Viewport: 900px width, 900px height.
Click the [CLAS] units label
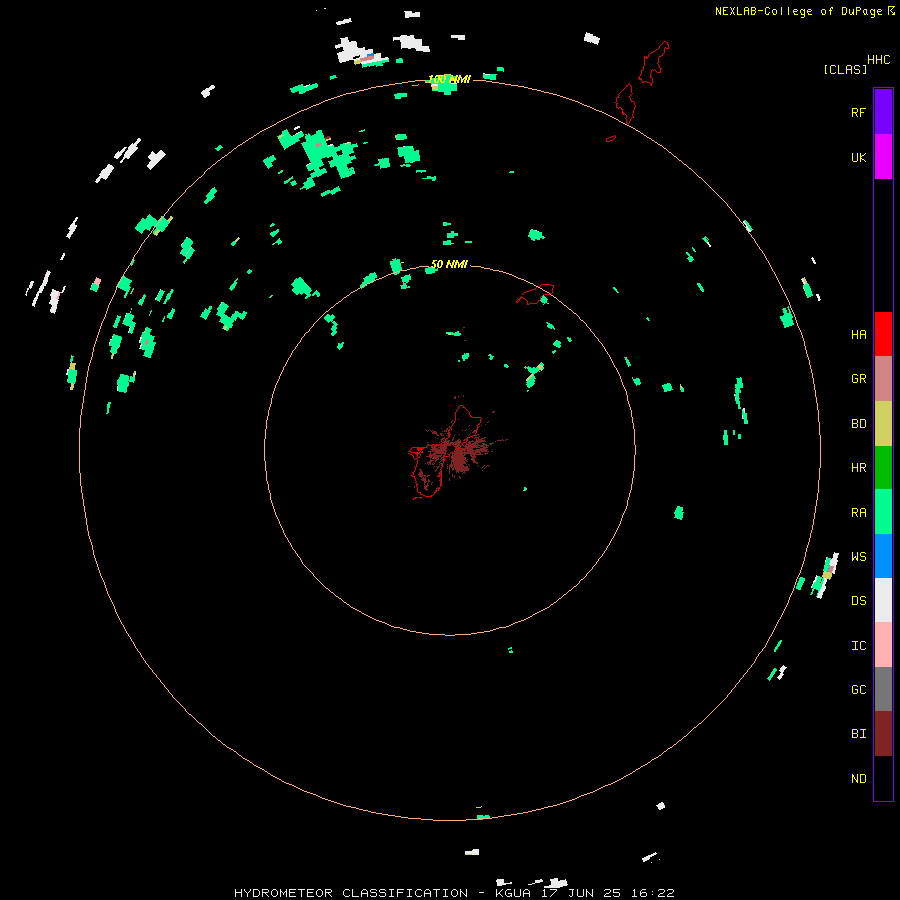coord(845,69)
